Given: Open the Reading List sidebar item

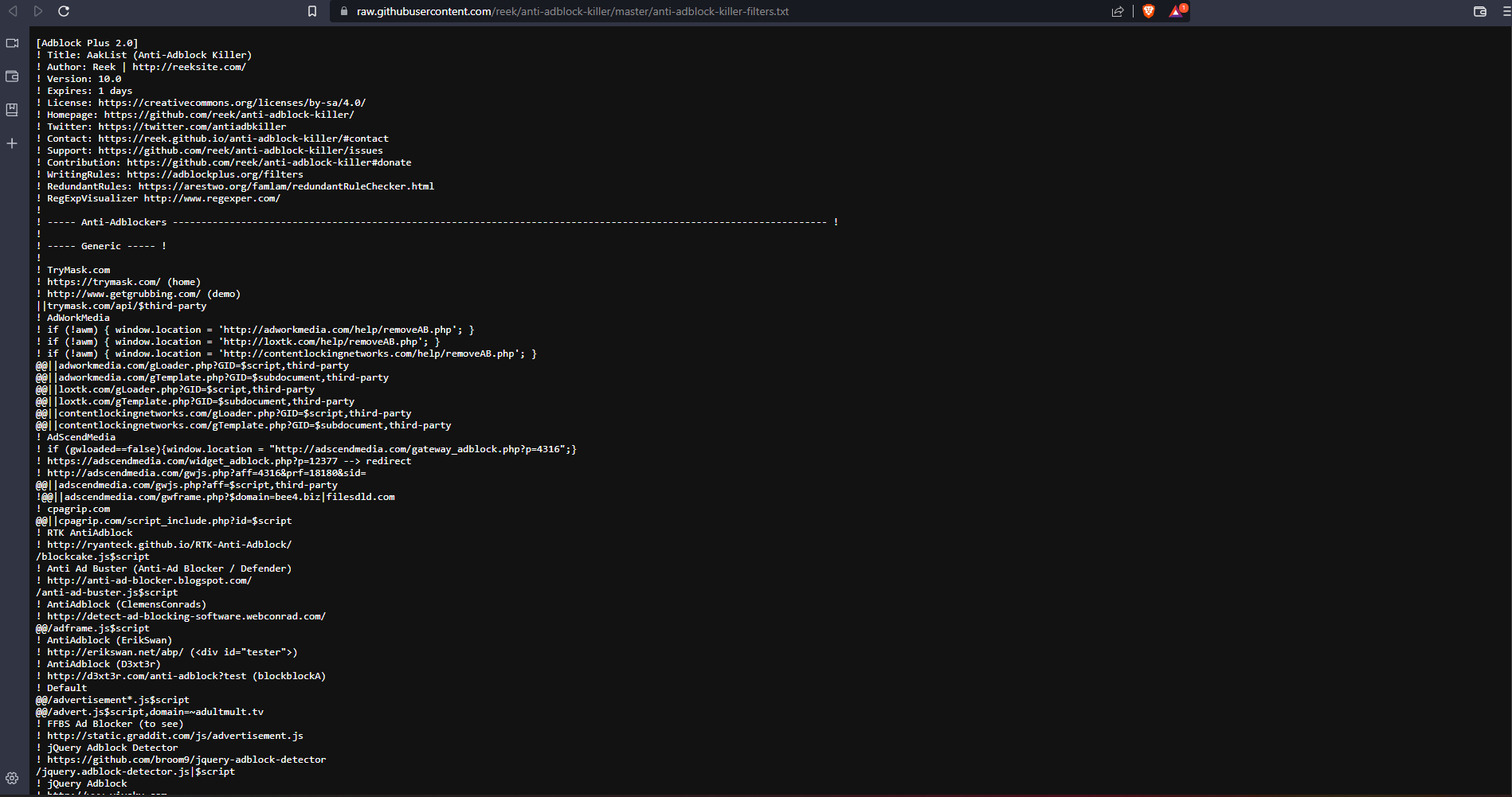Looking at the screenshot, I should coord(11,109).
